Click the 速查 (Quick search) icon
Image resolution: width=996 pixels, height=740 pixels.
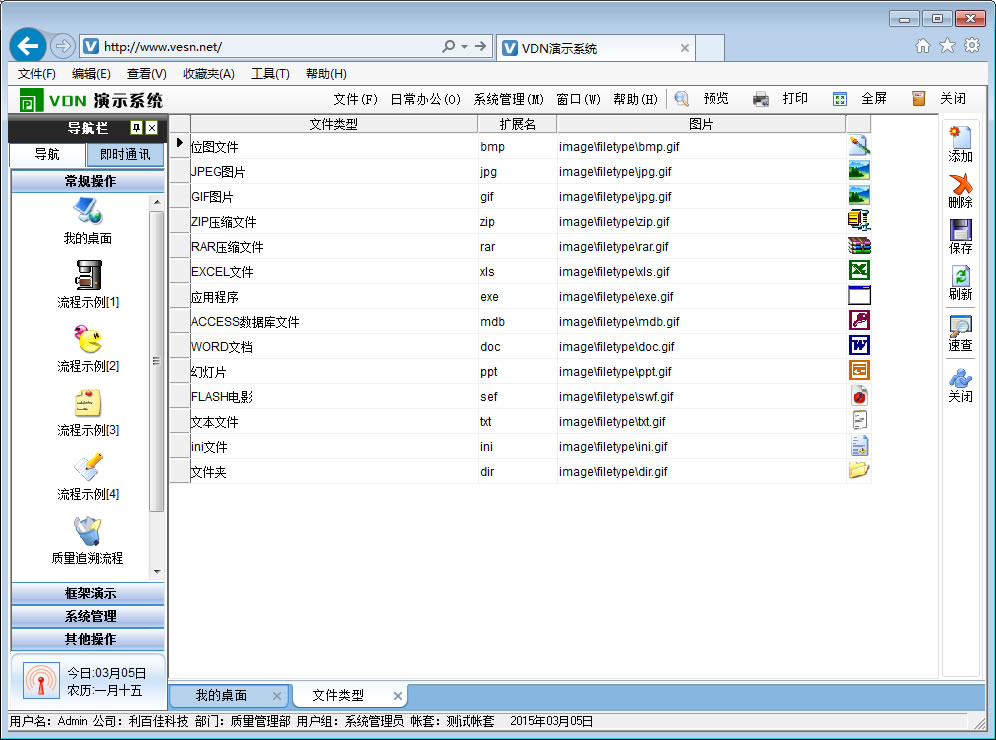click(960, 326)
